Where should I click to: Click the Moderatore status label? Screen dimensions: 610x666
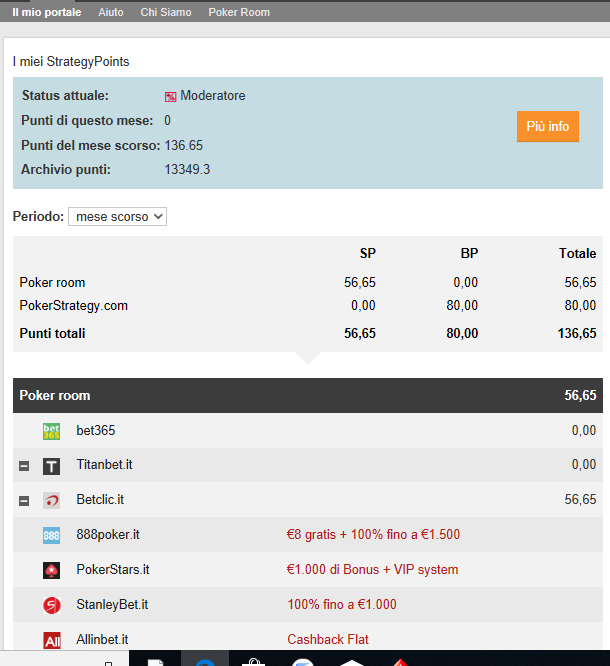coord(213,96)
